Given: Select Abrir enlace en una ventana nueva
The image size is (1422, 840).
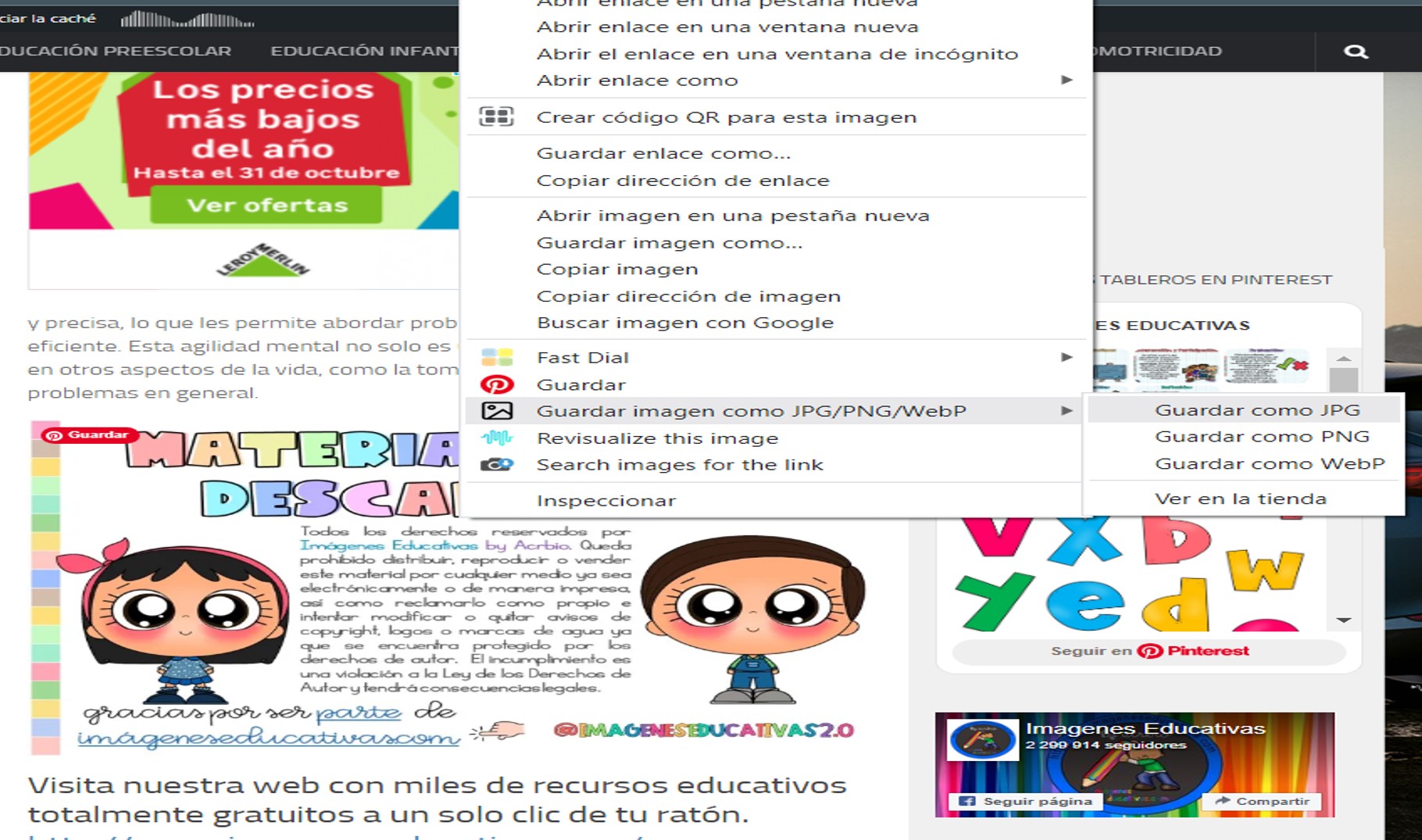Looking at the screenshot, I should (x=727, y=27).
